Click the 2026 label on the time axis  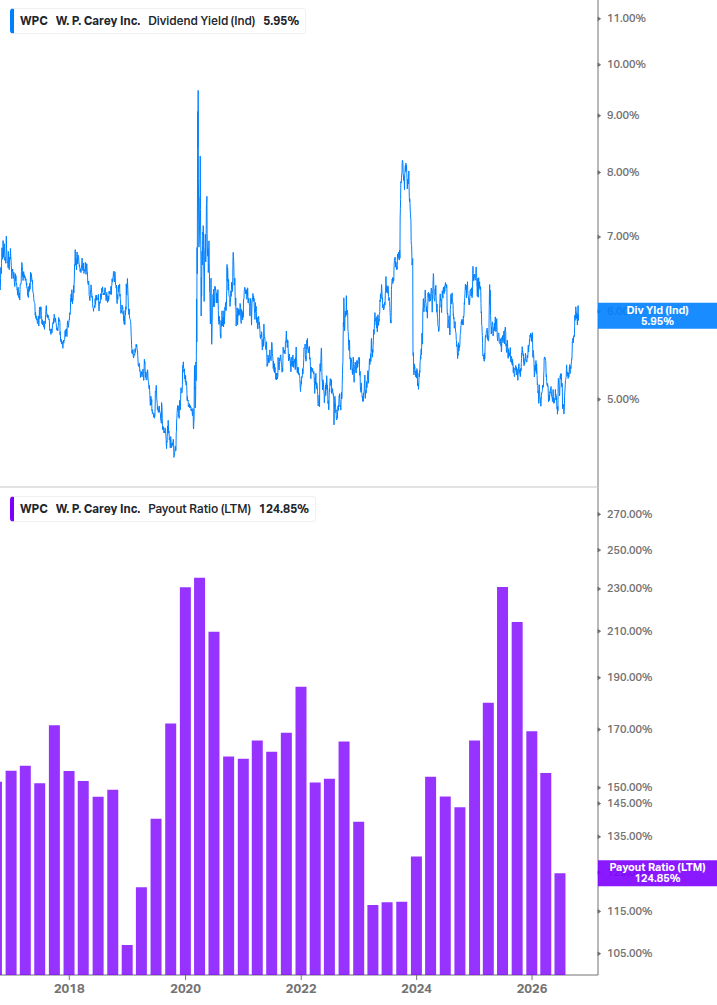click(532, 988)
